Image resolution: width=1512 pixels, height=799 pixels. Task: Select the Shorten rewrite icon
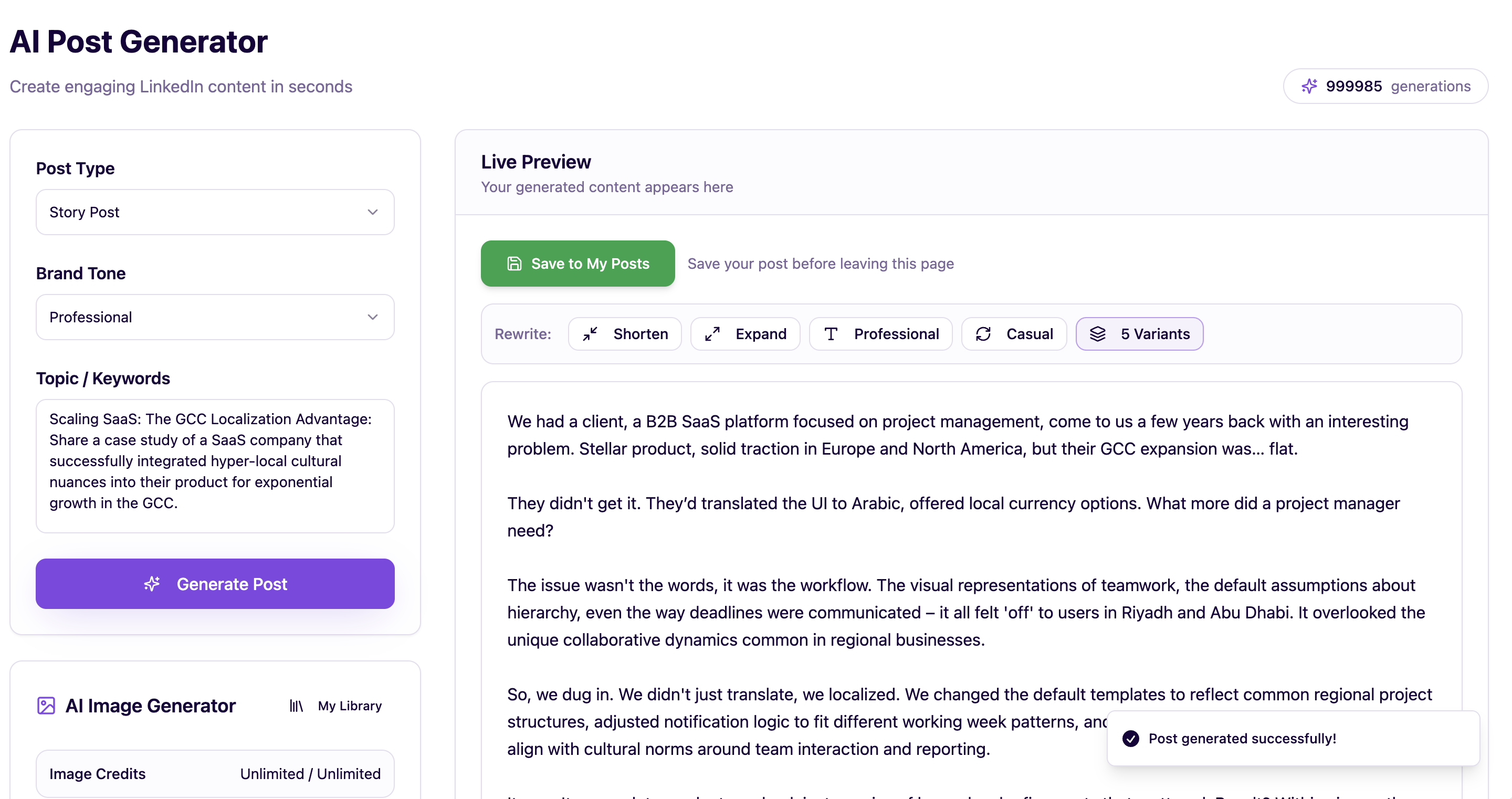[591, 333]
